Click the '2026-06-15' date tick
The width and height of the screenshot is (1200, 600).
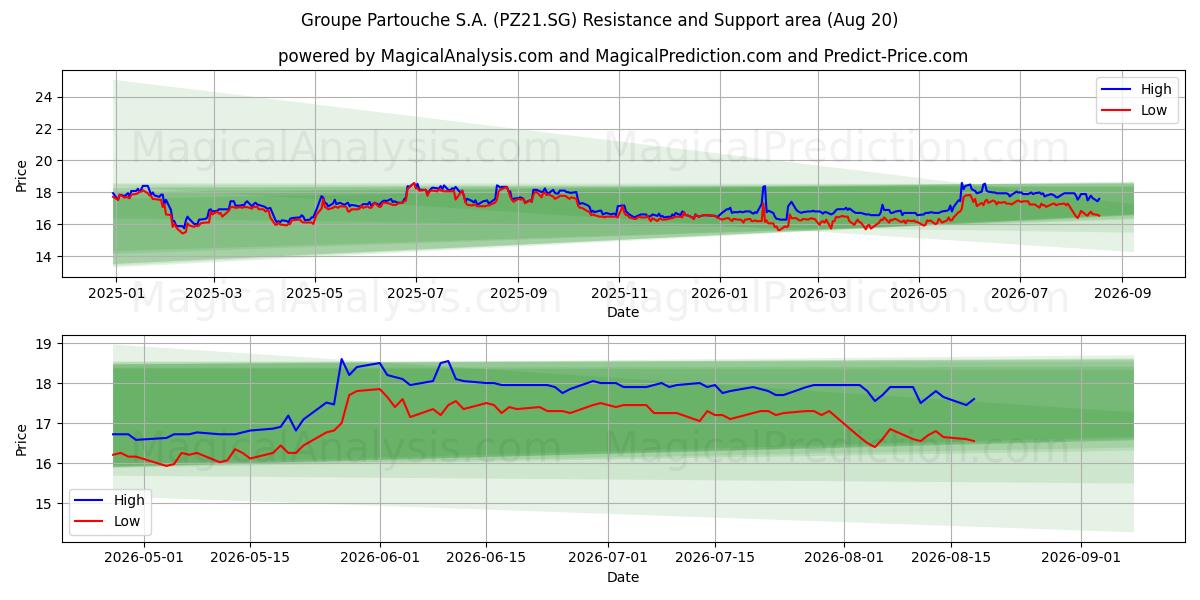(487, 558)
